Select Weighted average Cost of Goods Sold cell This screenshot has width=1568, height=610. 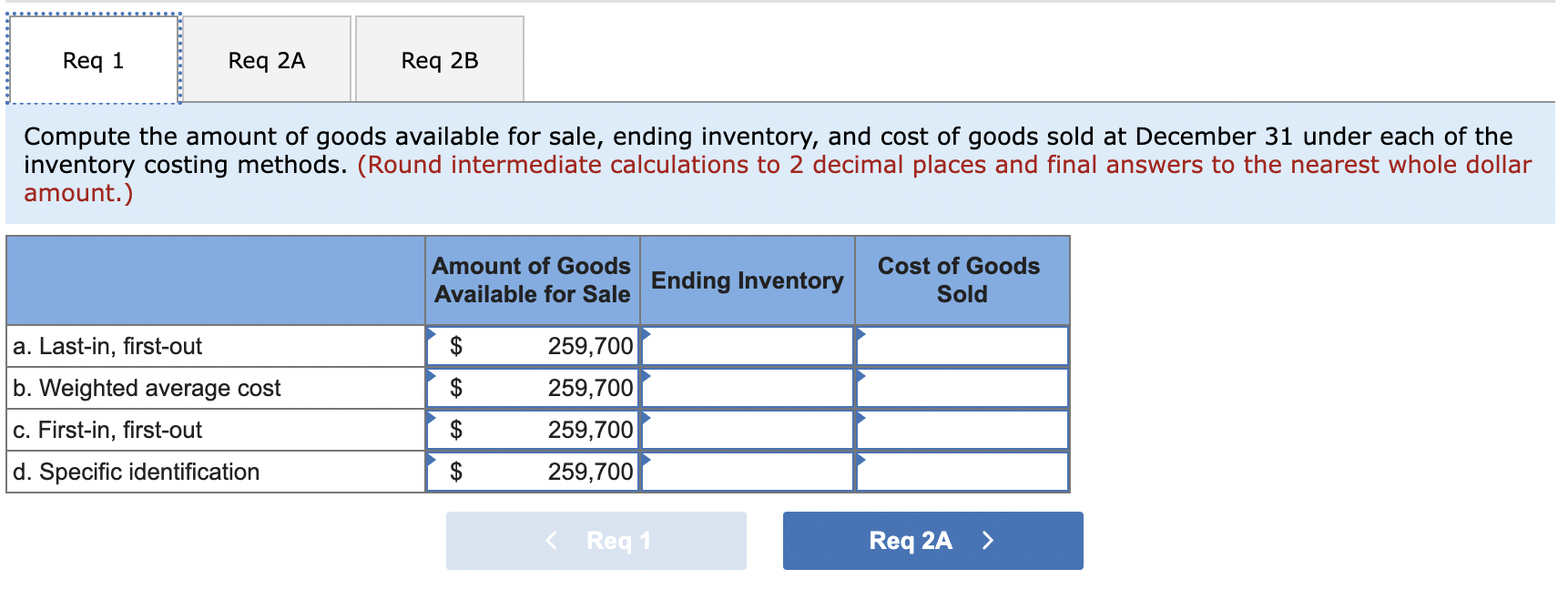[962, 388]
